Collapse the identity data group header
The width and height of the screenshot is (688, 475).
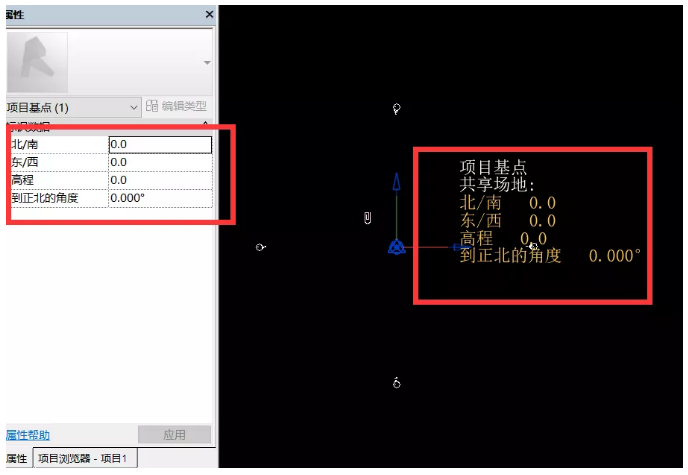(206, 125)
